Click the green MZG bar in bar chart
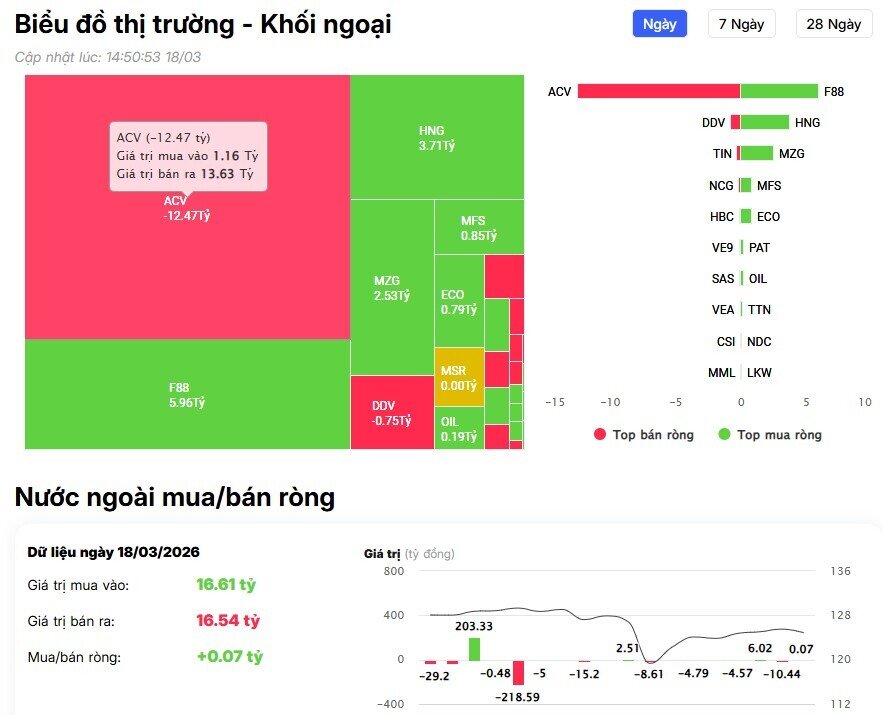 click(757, 153)
